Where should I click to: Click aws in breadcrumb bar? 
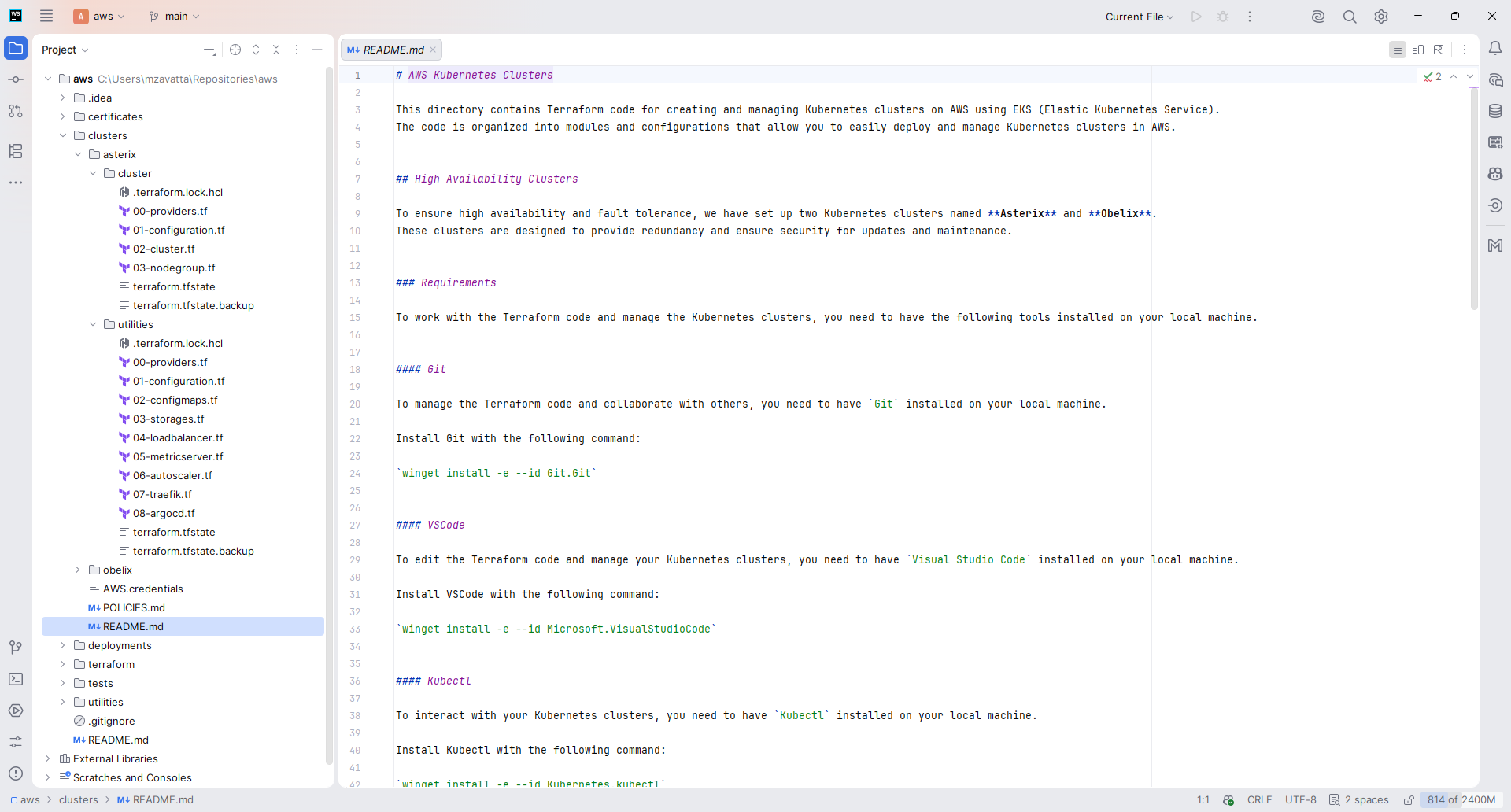click(26, 800)
